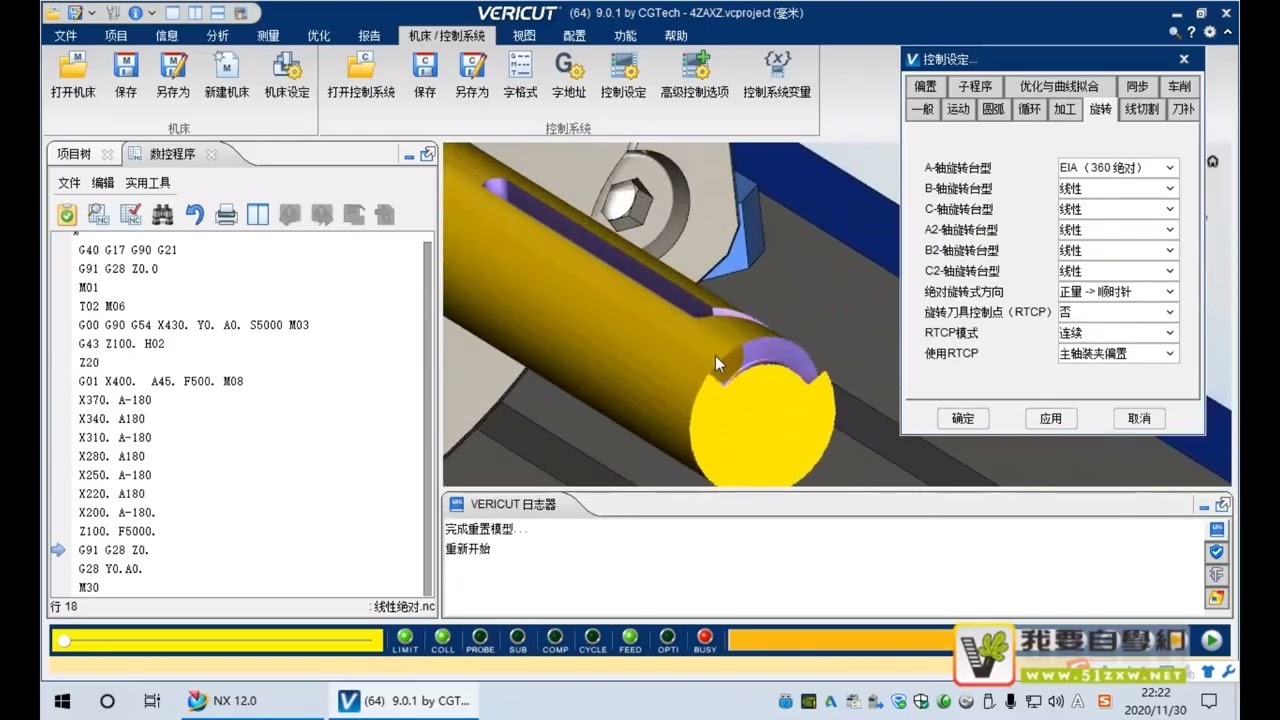Click the notification center icon on taskbar
Viewport: 1280px width, 720px height.
click(x=1209, y=701)
